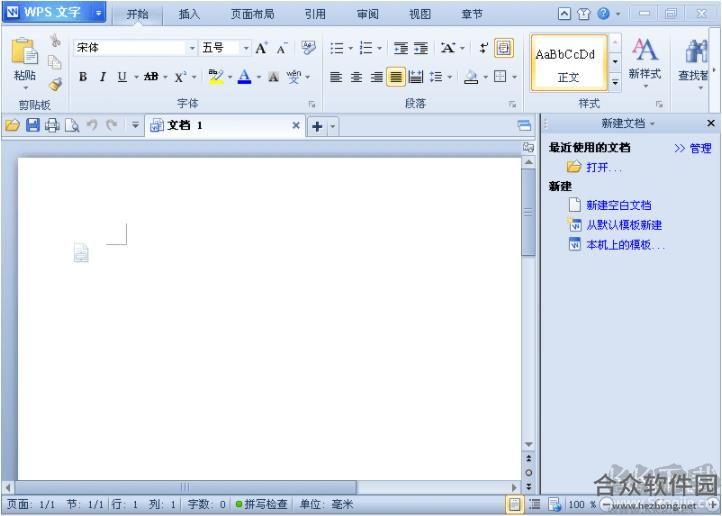The image size is (722, 516).
Task: Open the borders dropdown arrow
Action: coord(515,77)
